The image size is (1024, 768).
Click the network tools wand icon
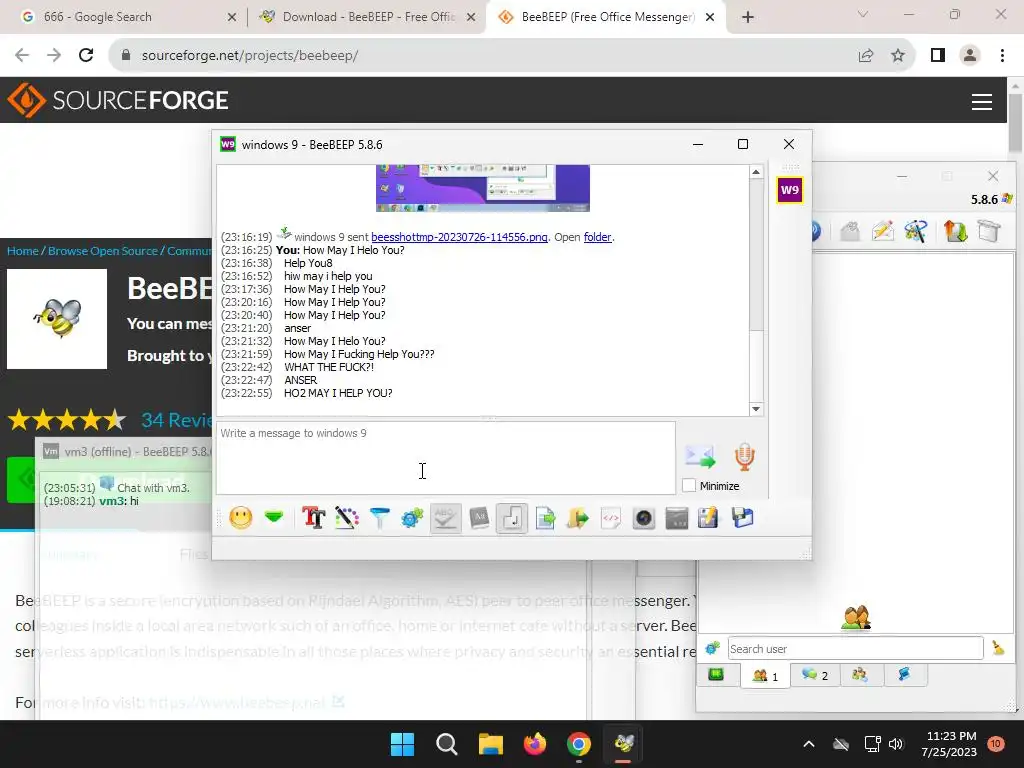pyautogui.click(x=916, y=231)
